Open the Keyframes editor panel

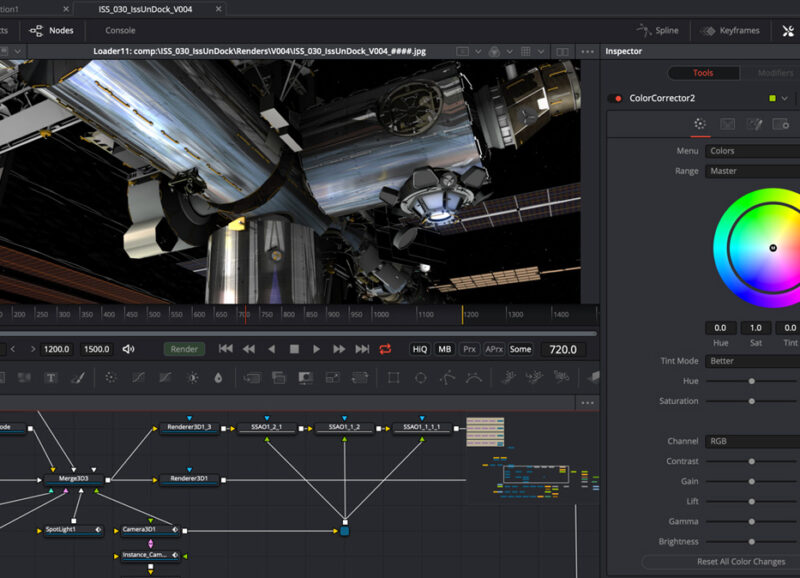coord(730,31)
